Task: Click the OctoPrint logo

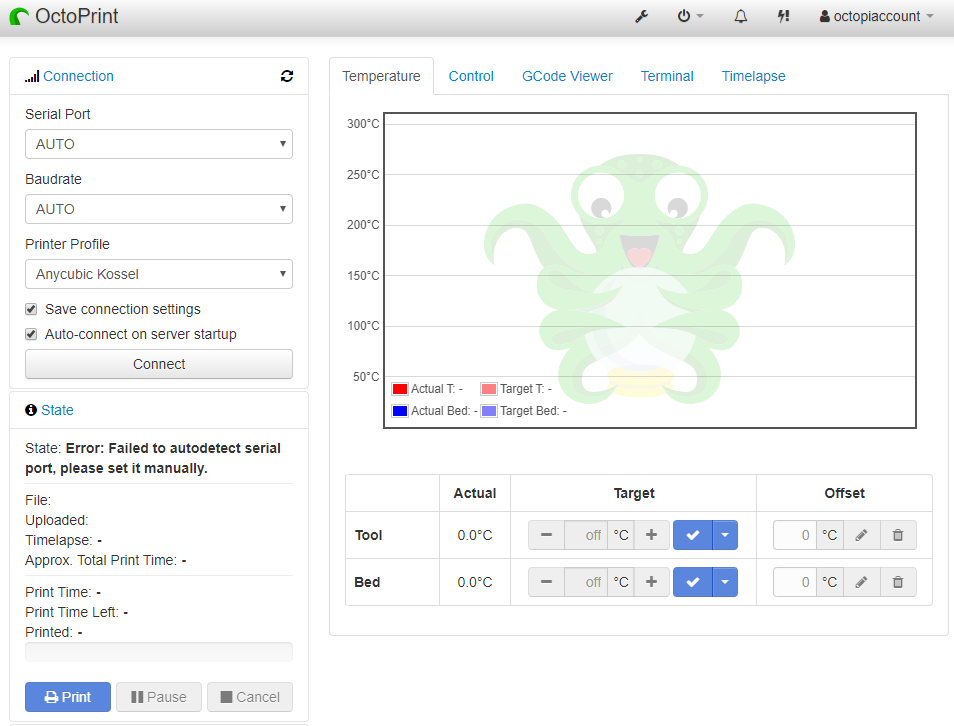Action: pos(64,16)
